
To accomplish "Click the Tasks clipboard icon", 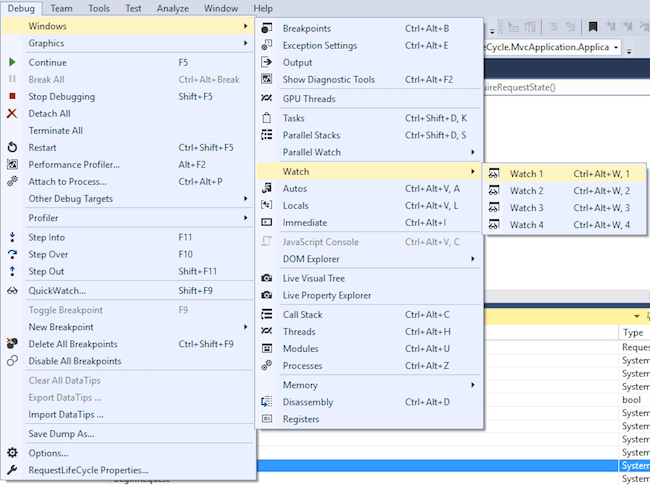I will point(267,118).
